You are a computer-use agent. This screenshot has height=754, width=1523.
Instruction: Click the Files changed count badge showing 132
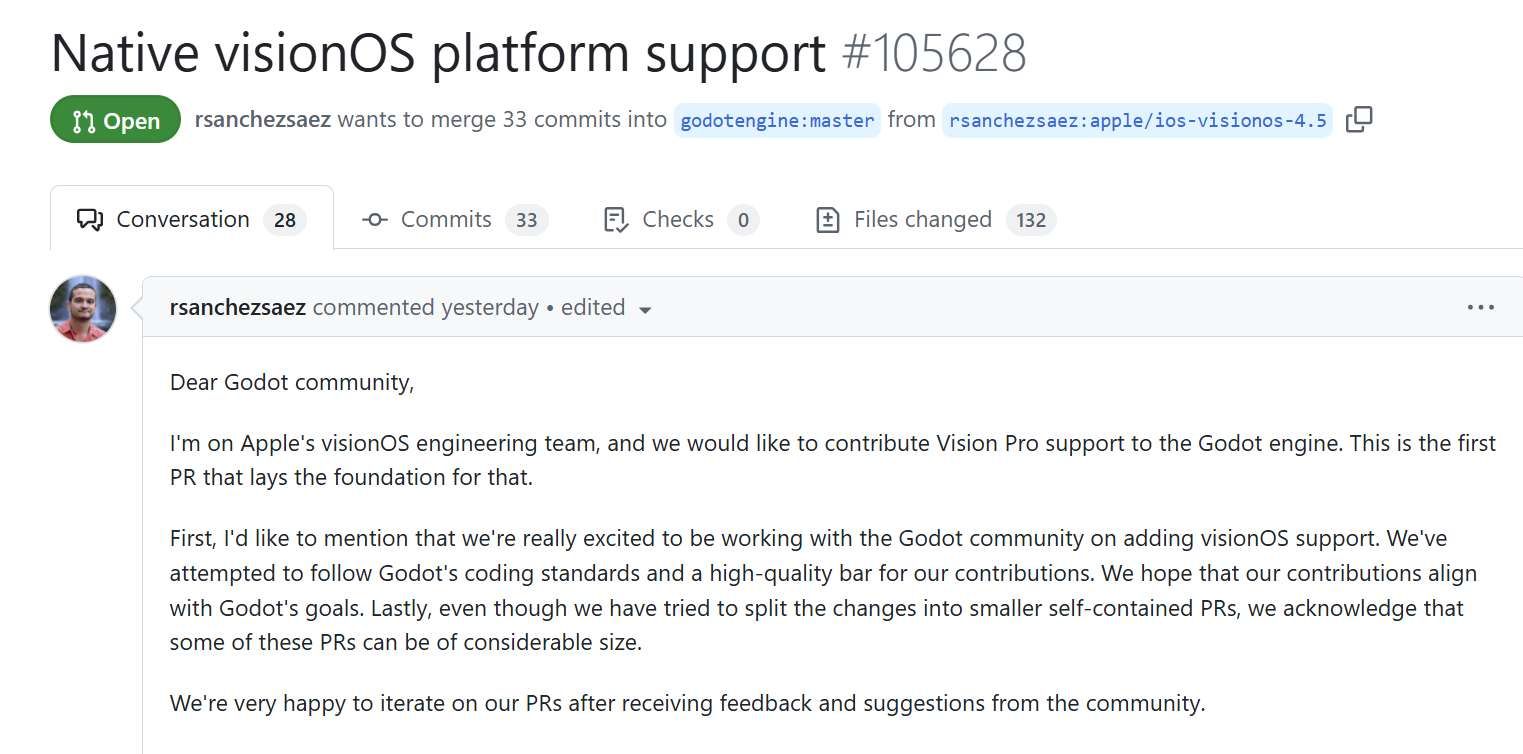(x=1030, y=219)
